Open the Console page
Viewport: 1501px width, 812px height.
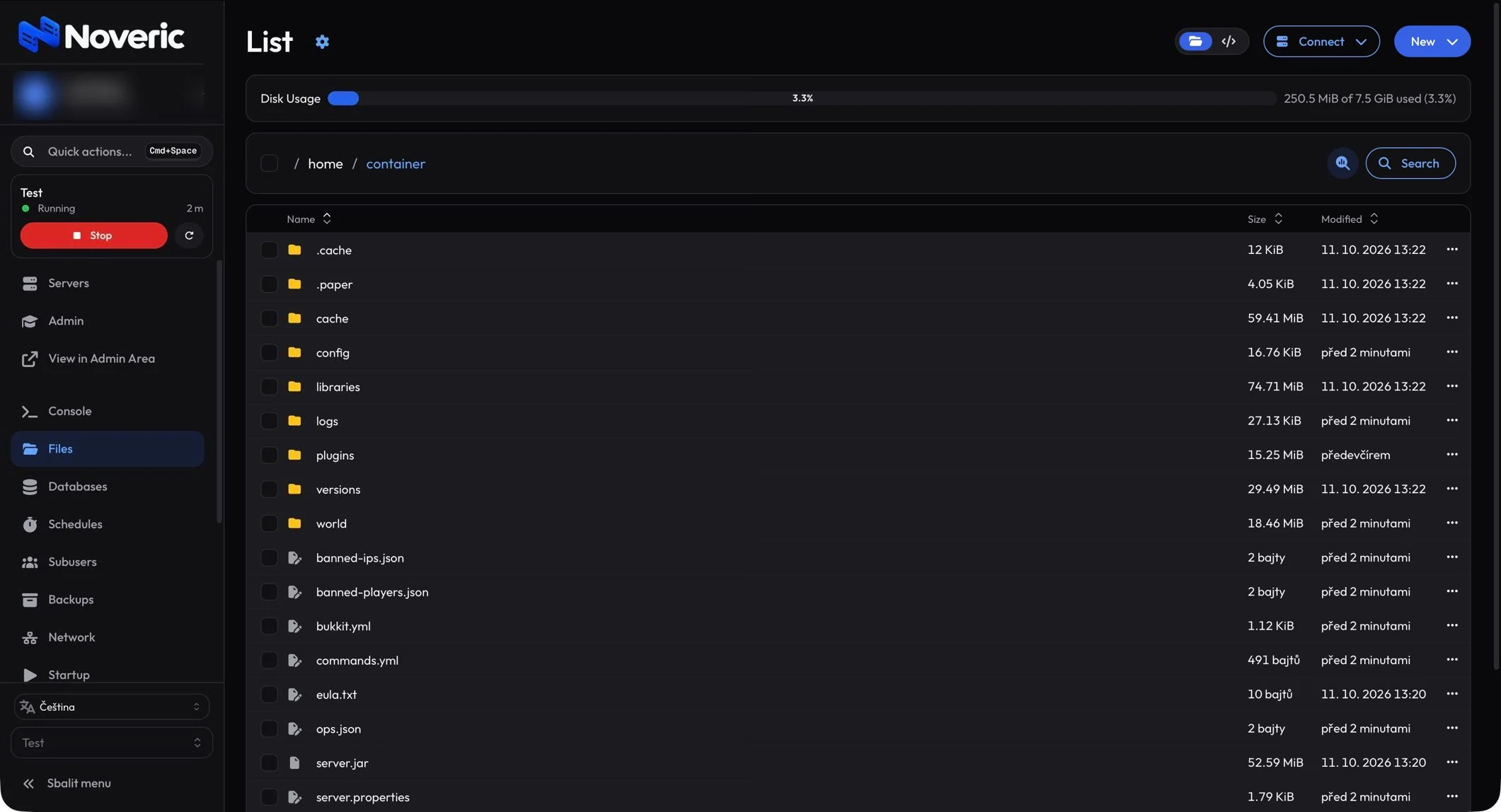108,411
